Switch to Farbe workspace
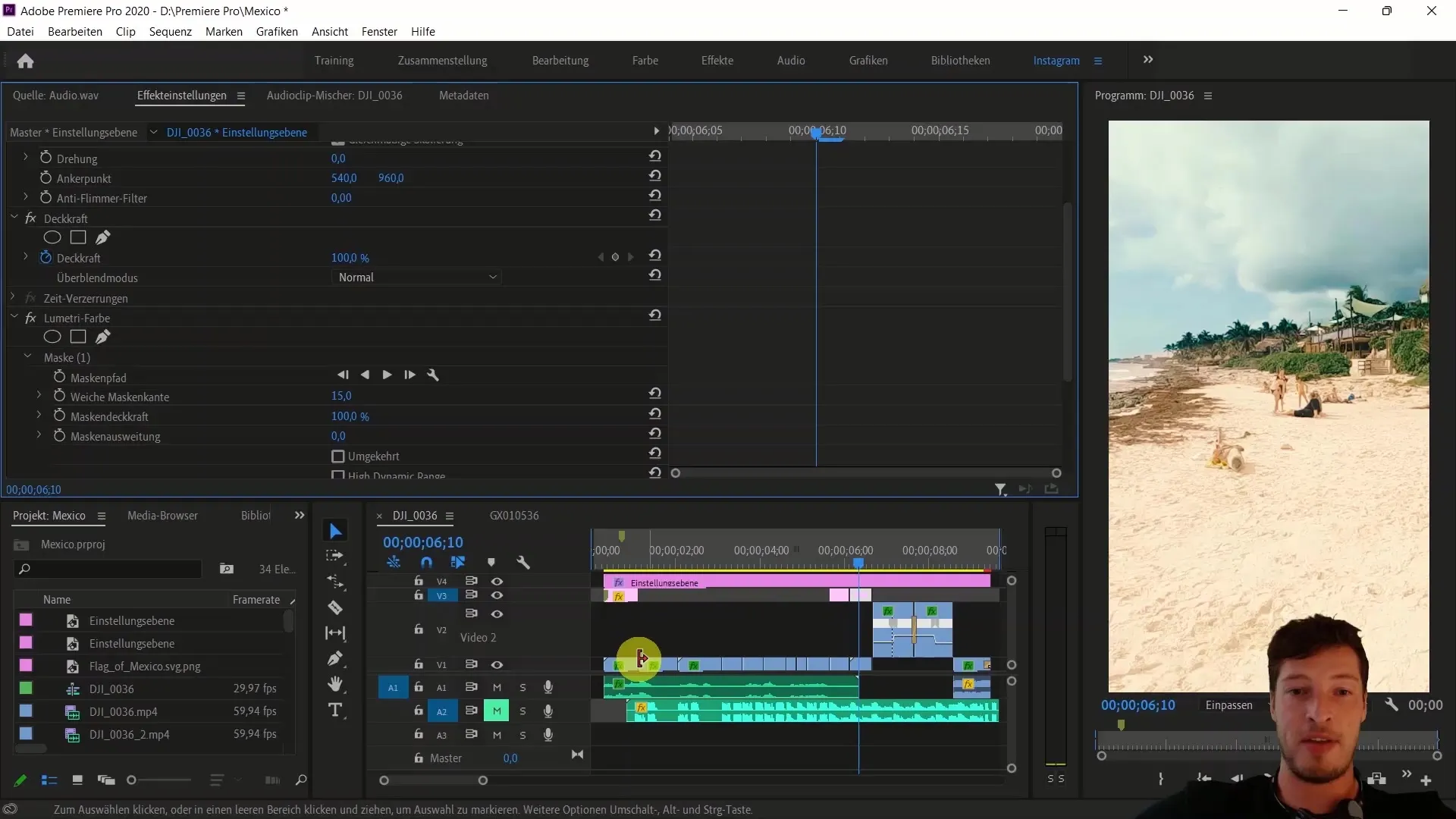Image resolution: width=1456 pixels, height=819 pixels. click(x=645, y=61)
